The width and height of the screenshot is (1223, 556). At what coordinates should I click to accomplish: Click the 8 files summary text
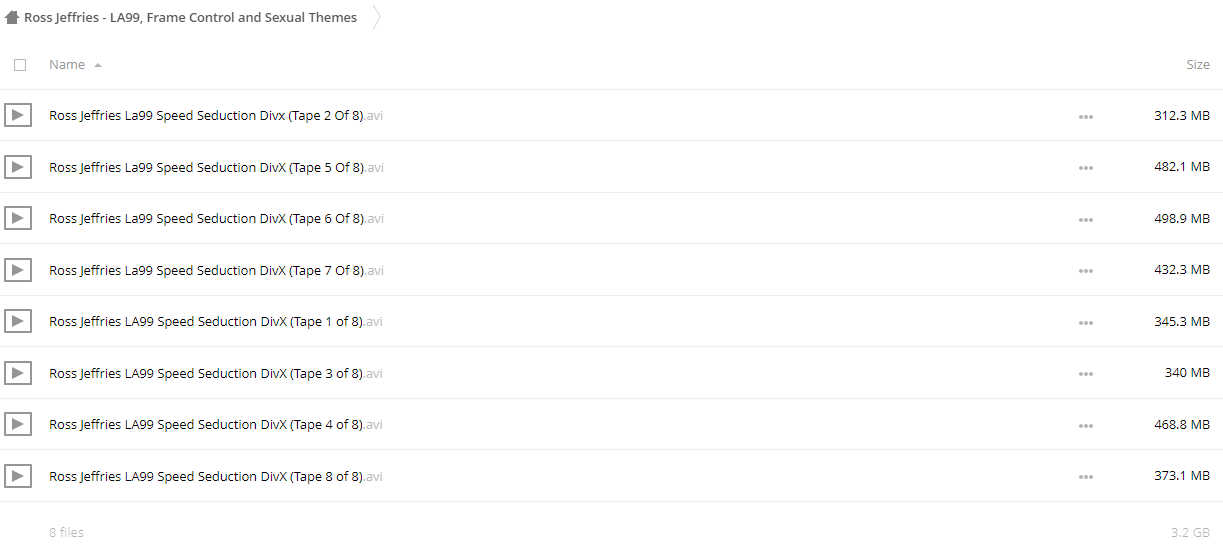66,532
